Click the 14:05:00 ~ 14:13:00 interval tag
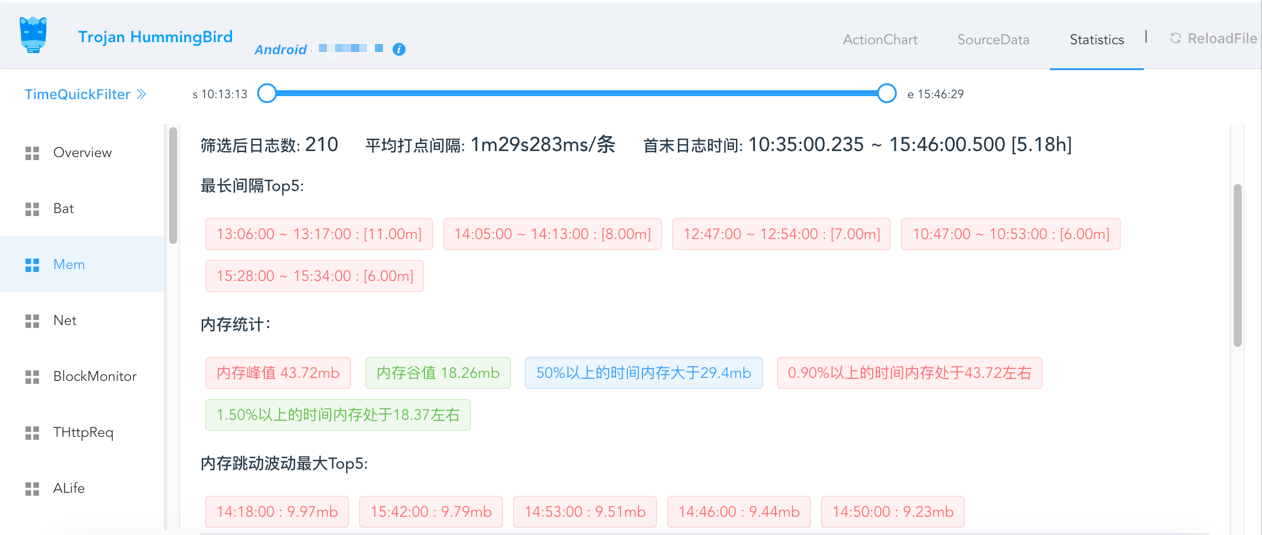Image resolution: width=1262 pixels, height=535 pixels. (552, 234)
